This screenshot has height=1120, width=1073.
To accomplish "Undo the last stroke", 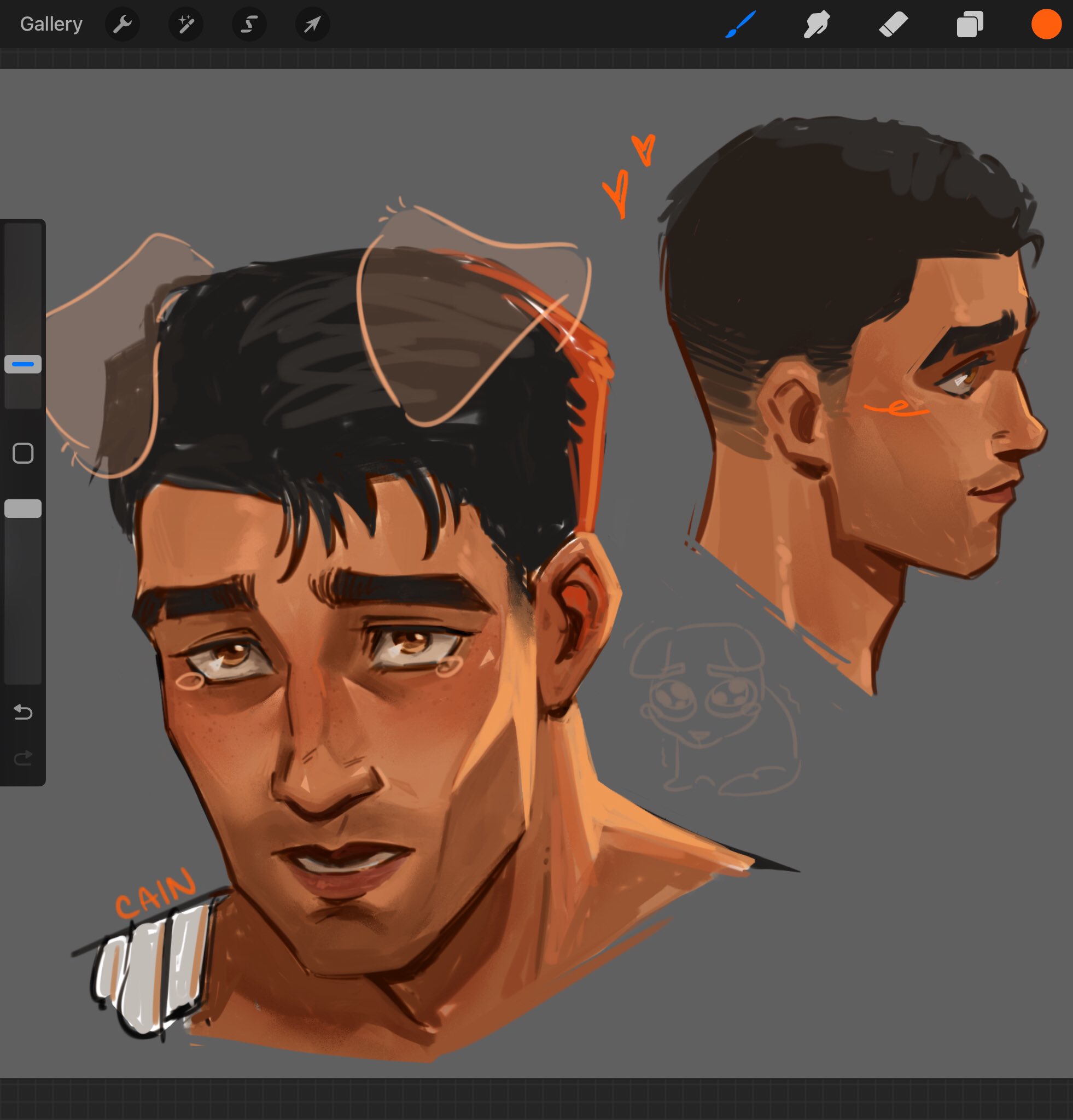I will pos(23,712).
